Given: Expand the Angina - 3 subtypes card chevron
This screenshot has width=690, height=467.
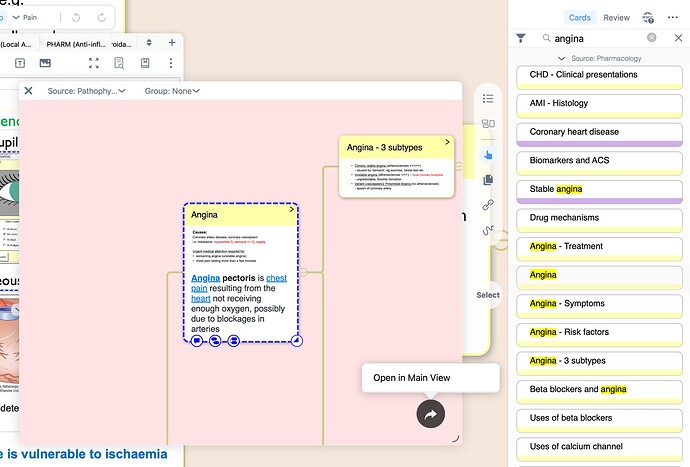Looking at the screenshot, I should click(447, 142).
